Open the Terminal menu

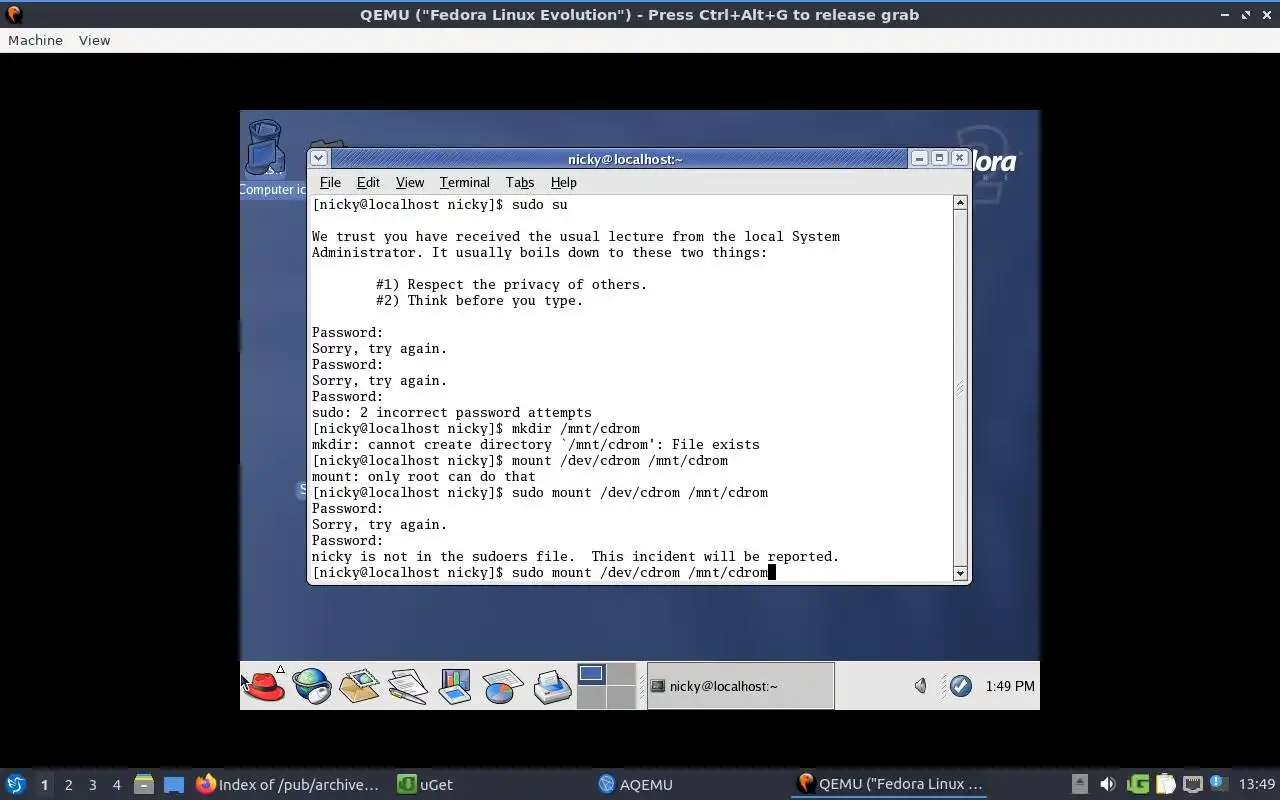pyautogui.click(x=465, y=182)
